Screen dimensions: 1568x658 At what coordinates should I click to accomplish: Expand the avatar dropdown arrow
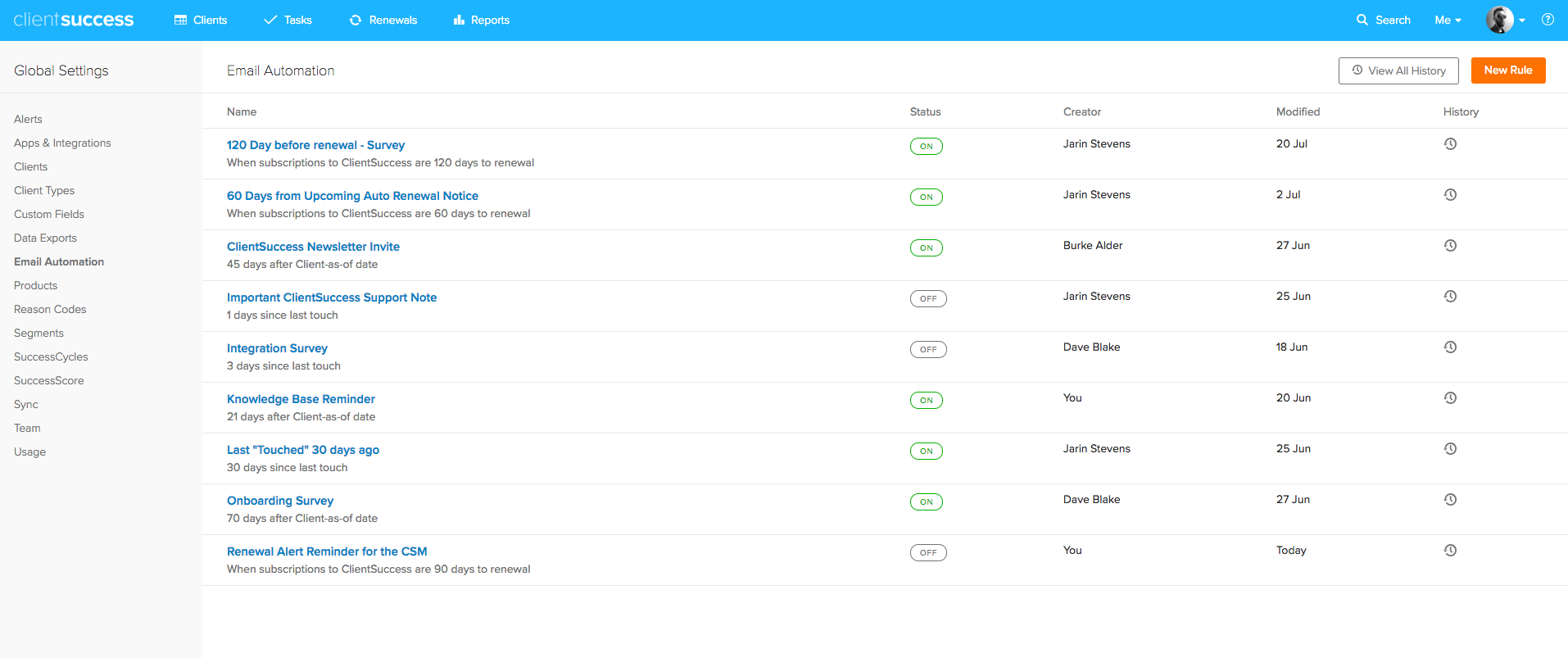click(x=1522, y=20)
